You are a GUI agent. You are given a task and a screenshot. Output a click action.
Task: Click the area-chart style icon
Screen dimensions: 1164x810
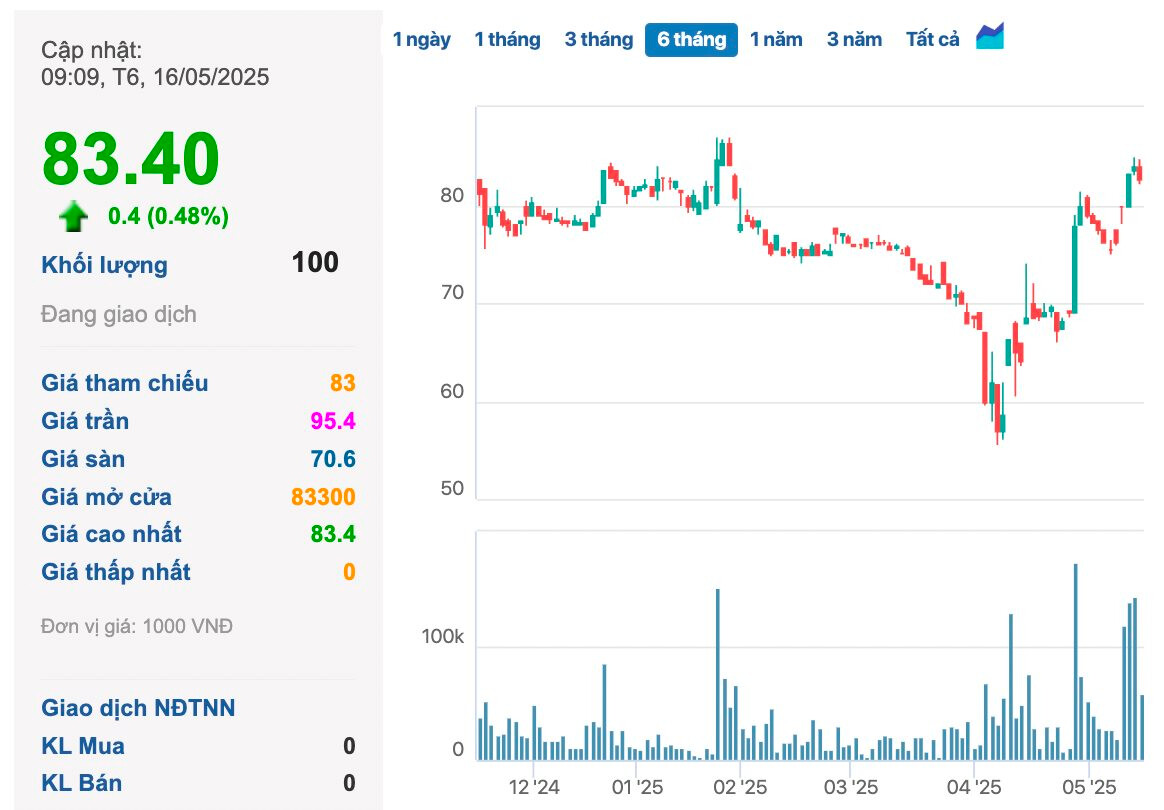(x=990, y=38)
